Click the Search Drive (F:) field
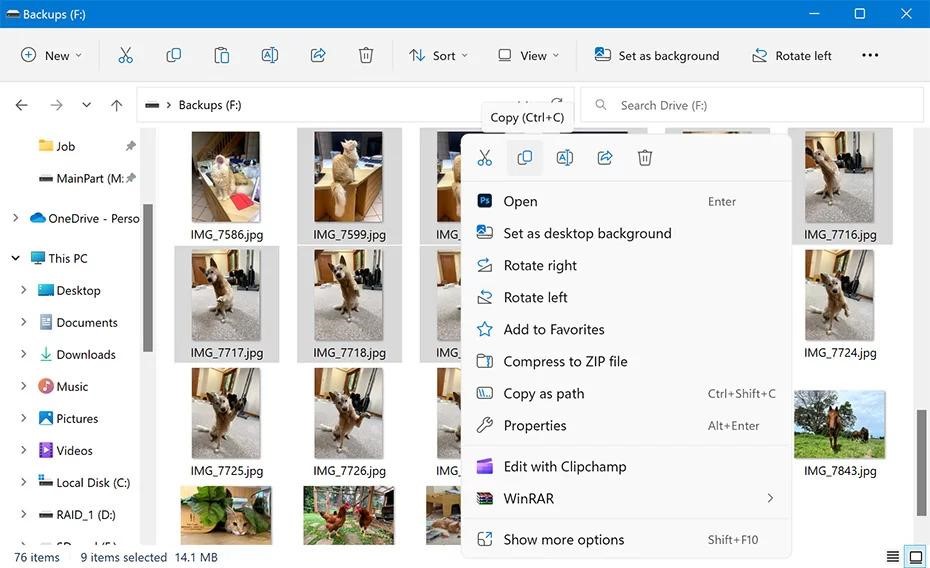This screenshot has width=930, height=568. pyautogui.click(x=752, y=105)
